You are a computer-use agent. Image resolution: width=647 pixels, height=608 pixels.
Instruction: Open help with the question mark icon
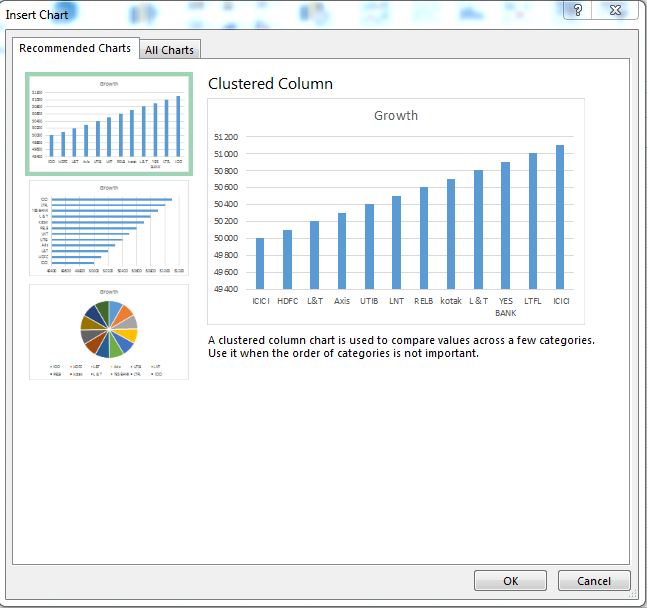click(578, 10)
